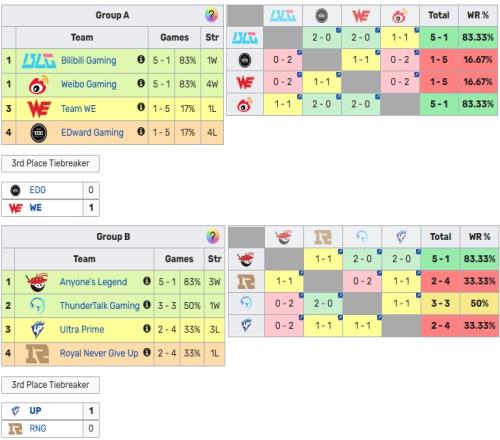This screenshot has height=440, width=500.
Task: Open the Bilibili Gaming team link
Action: [x=89, y=61]
